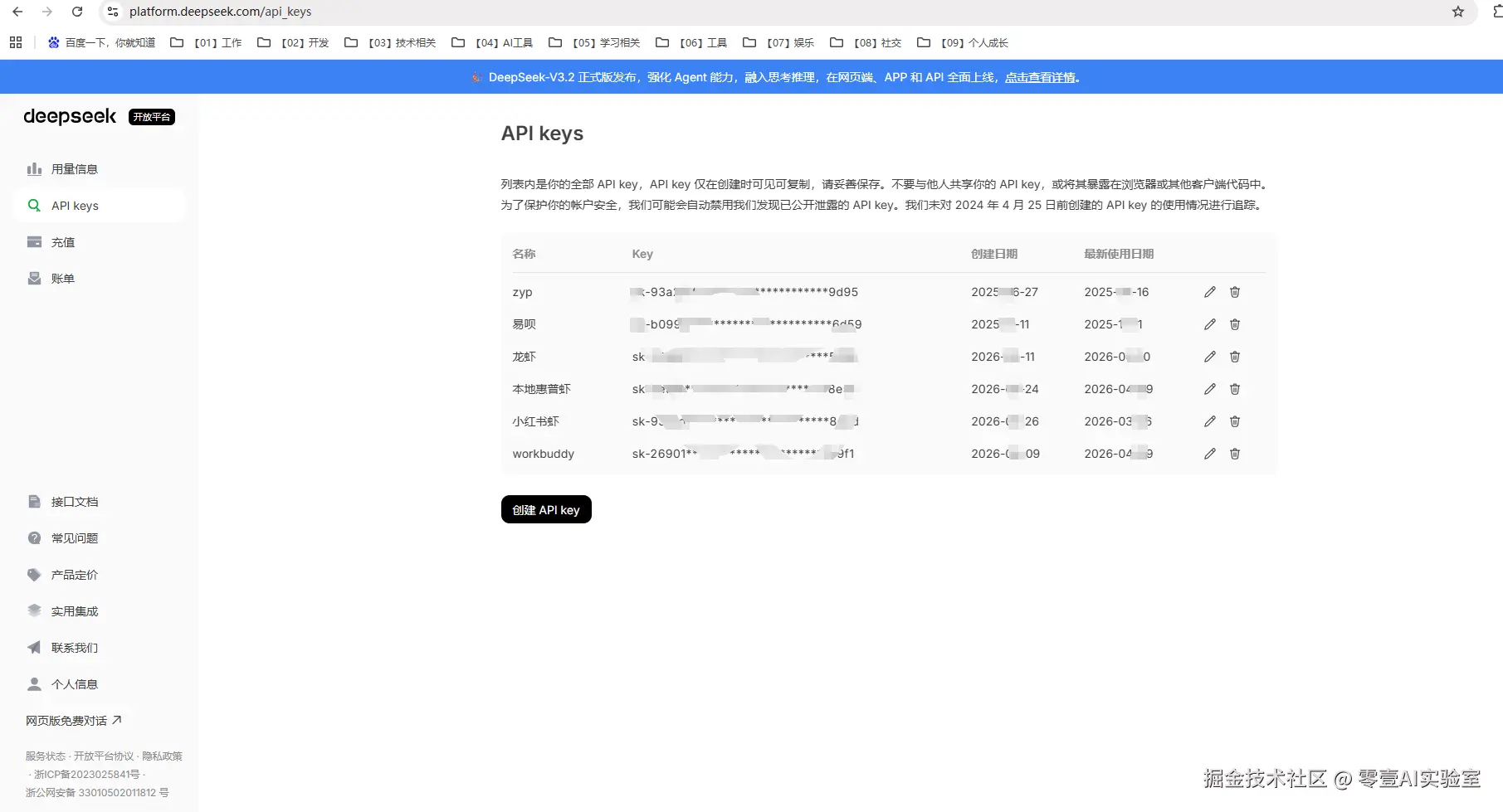Open the [09] 个人成长 bookmark folder
The width and height of the screenshot is (1503, 812).
coord(963,42)
